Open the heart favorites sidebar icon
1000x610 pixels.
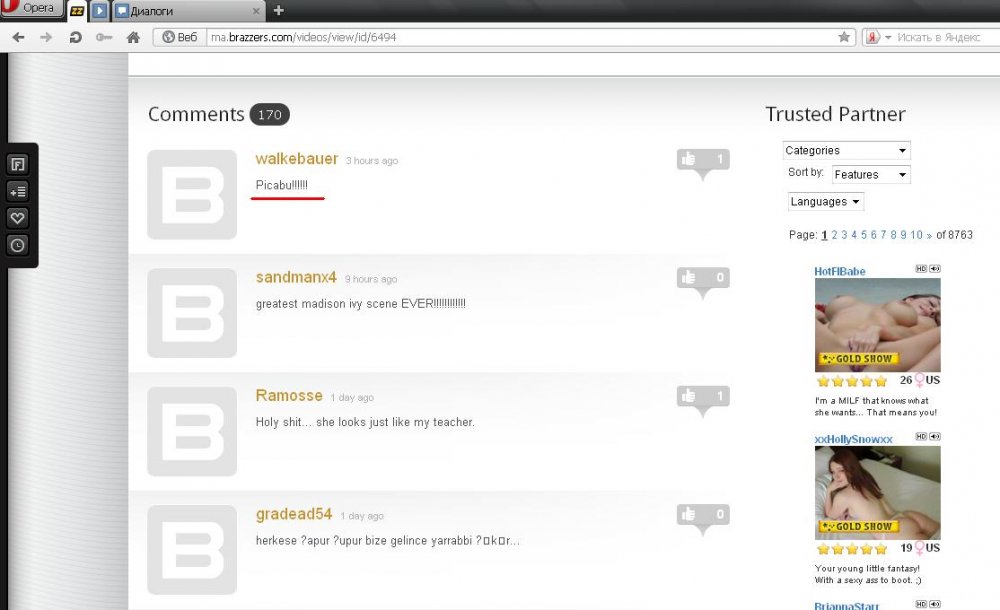(17, 218)
